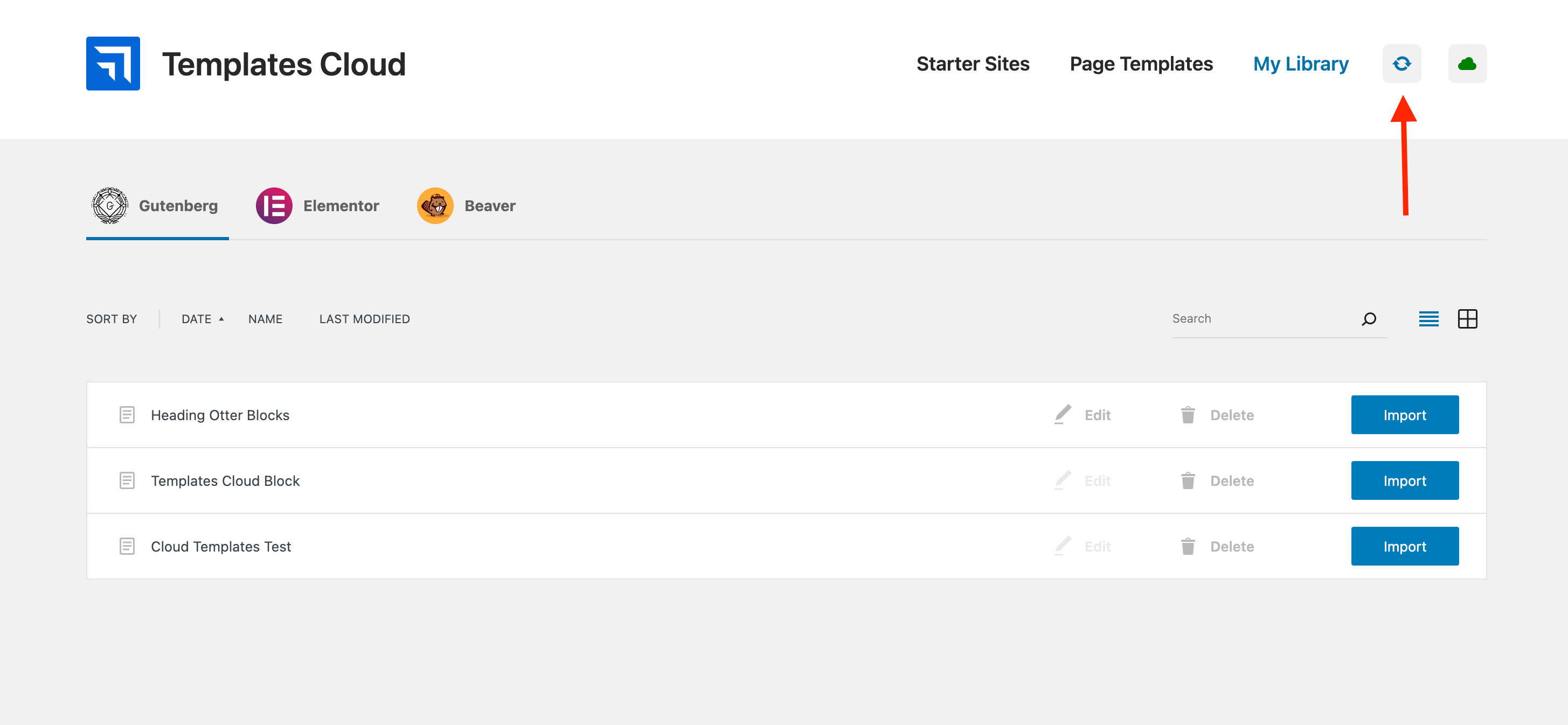This screenshot has height=725, width=1568.
Task: Open the Beaver tab
Action: click(x=466, y=206)
